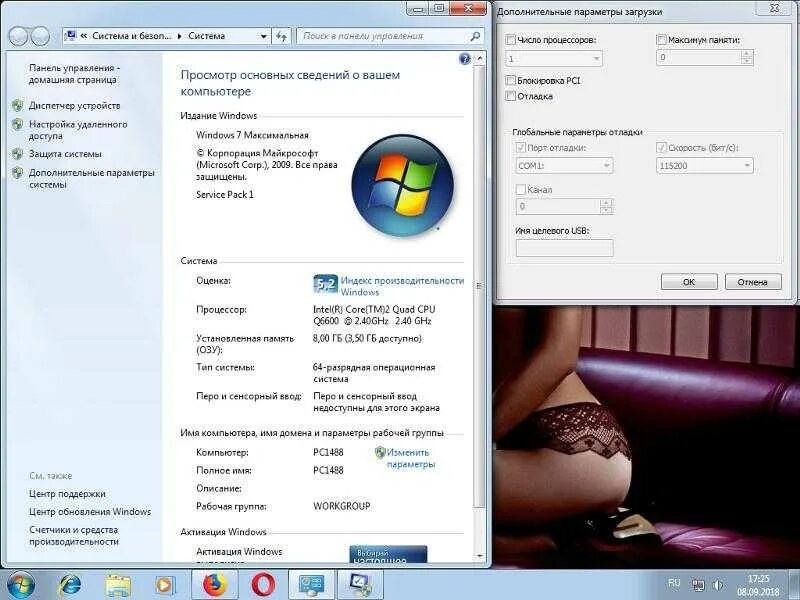This screenshot has height=600, width=800.
Task: Open the RU language indicator in tray
Action: click(674, 583)
